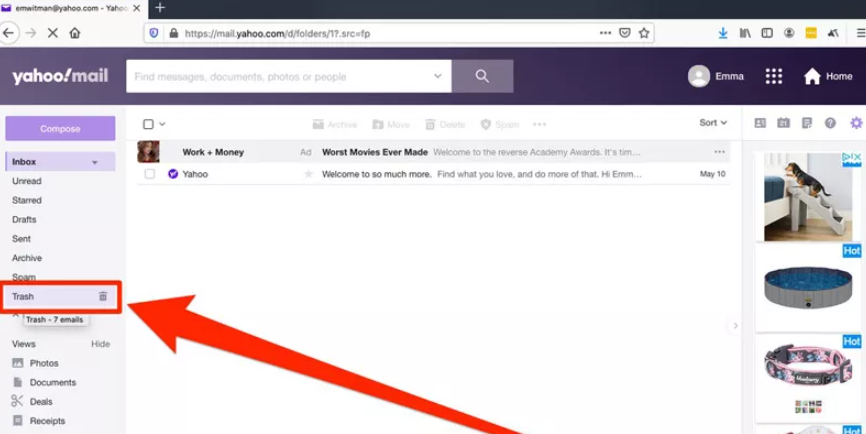Go to Yahoo Home link
866x434 pixels.
coord(828,76)
